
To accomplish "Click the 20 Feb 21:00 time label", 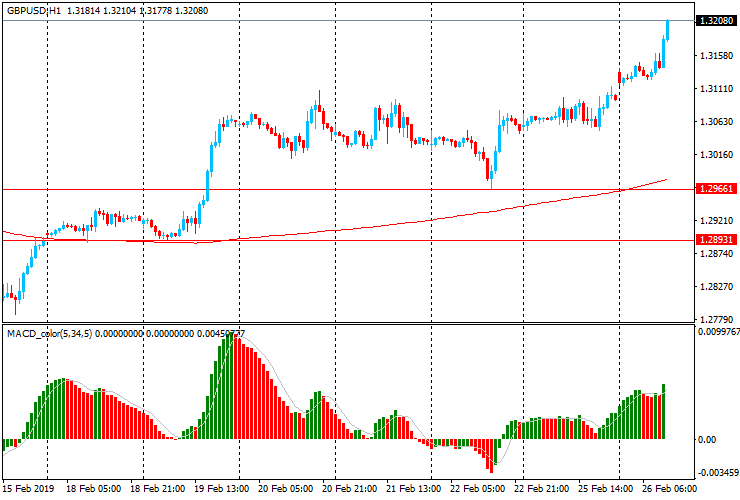I will tap(350, 489).
